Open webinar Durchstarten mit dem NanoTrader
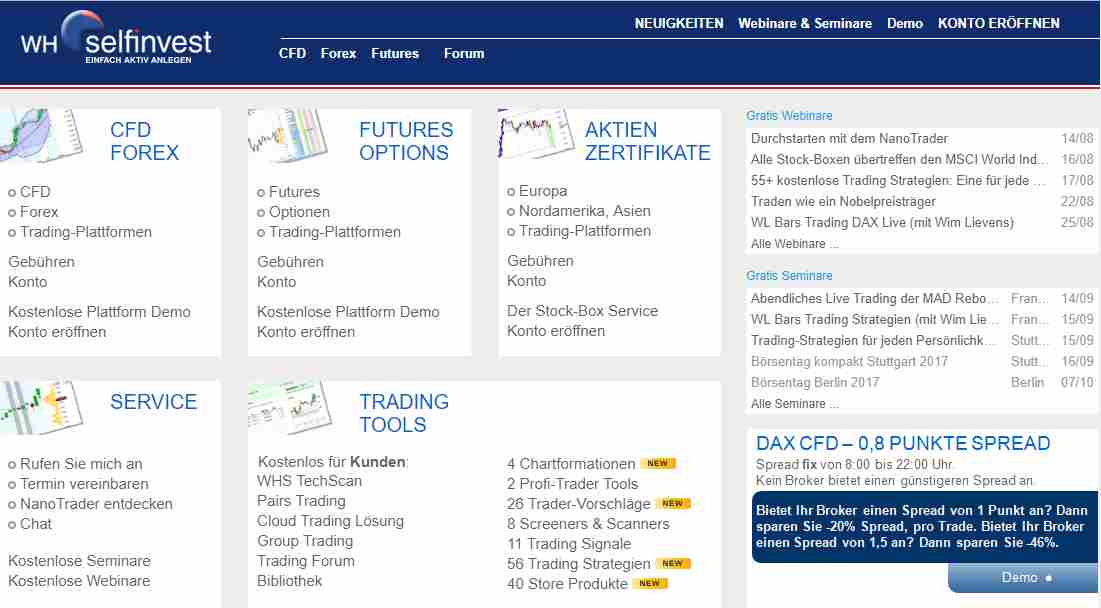The image size is (1101, 608). (x=849, y=138)
